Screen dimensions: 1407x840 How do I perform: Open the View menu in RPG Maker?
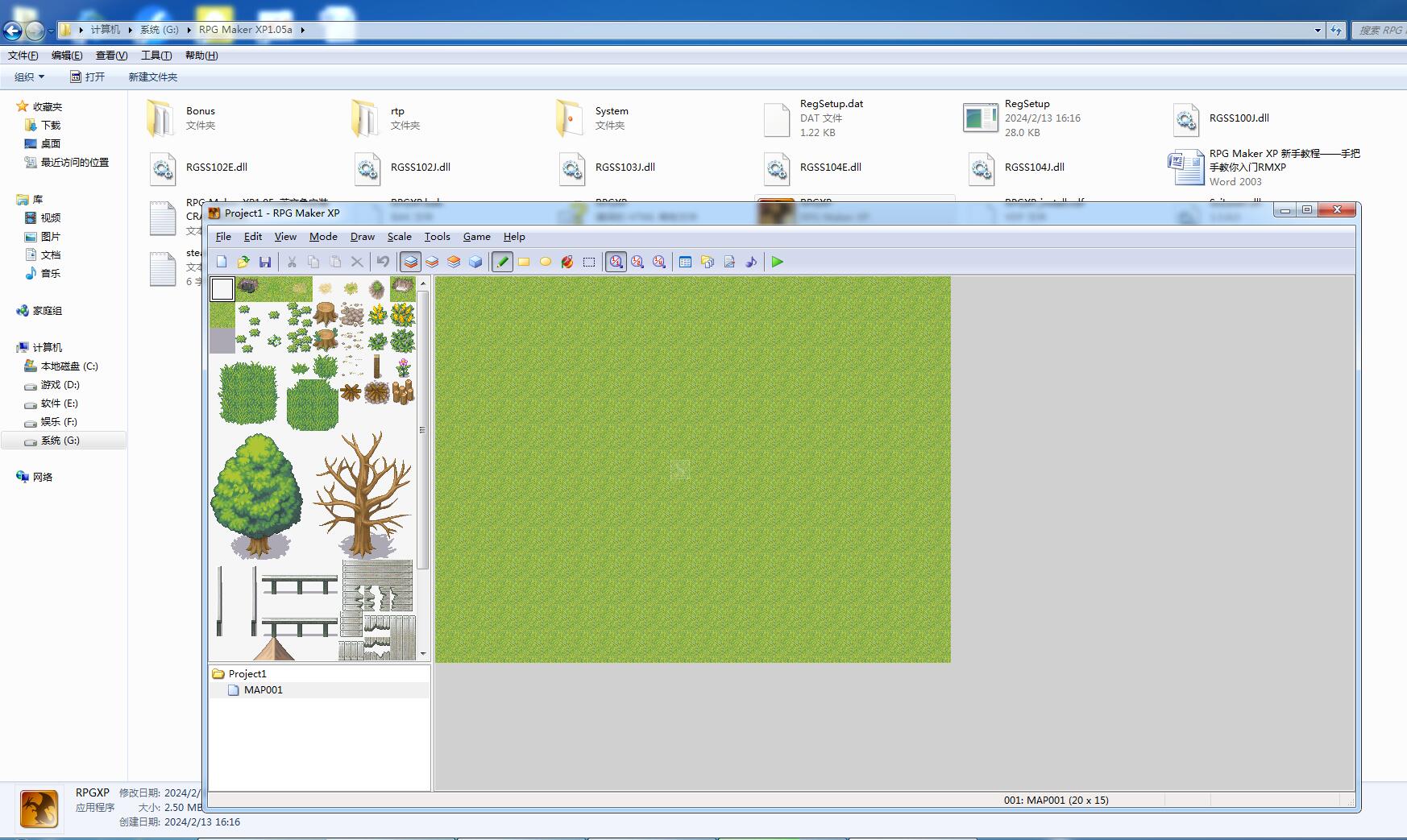(x=285, y=237)
